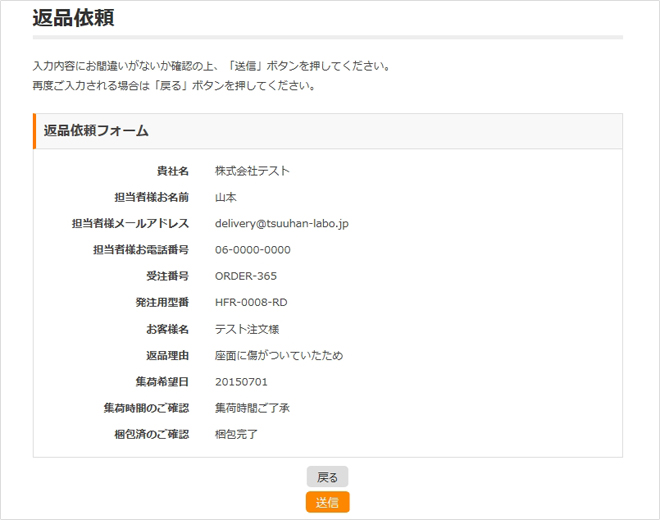Select the pickup date value 20150701
This screenshot has width=660, height=520.
(240, 382)
